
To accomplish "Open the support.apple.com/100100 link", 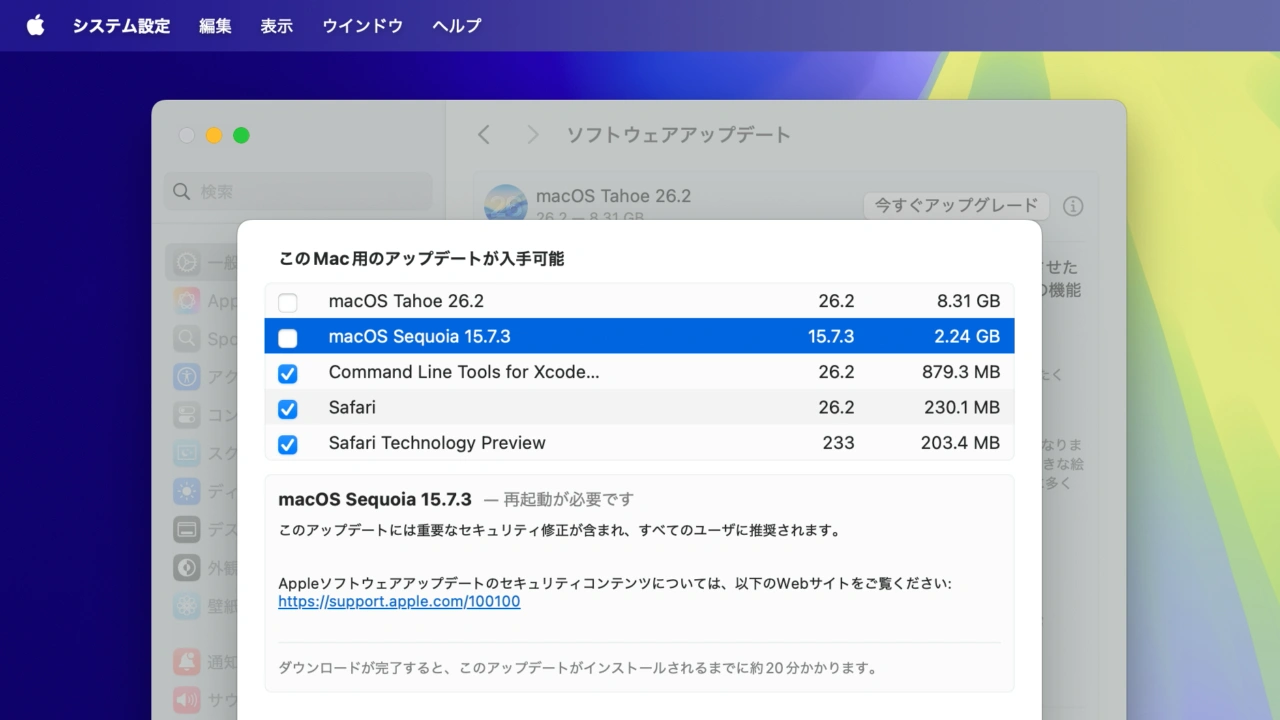I will (398, 601).
